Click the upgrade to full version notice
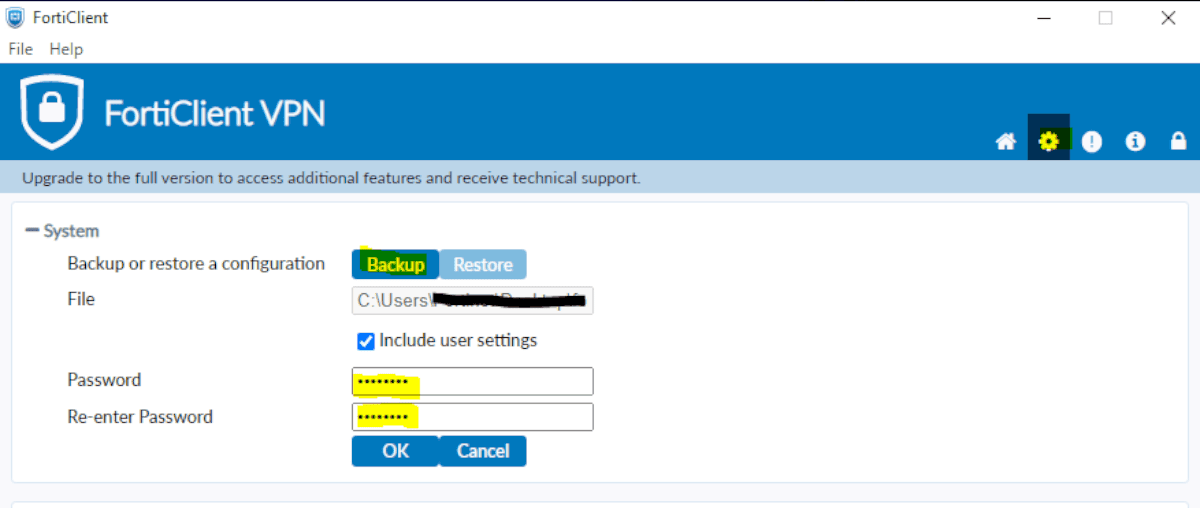1200x508 pixels. pos(331,178)
